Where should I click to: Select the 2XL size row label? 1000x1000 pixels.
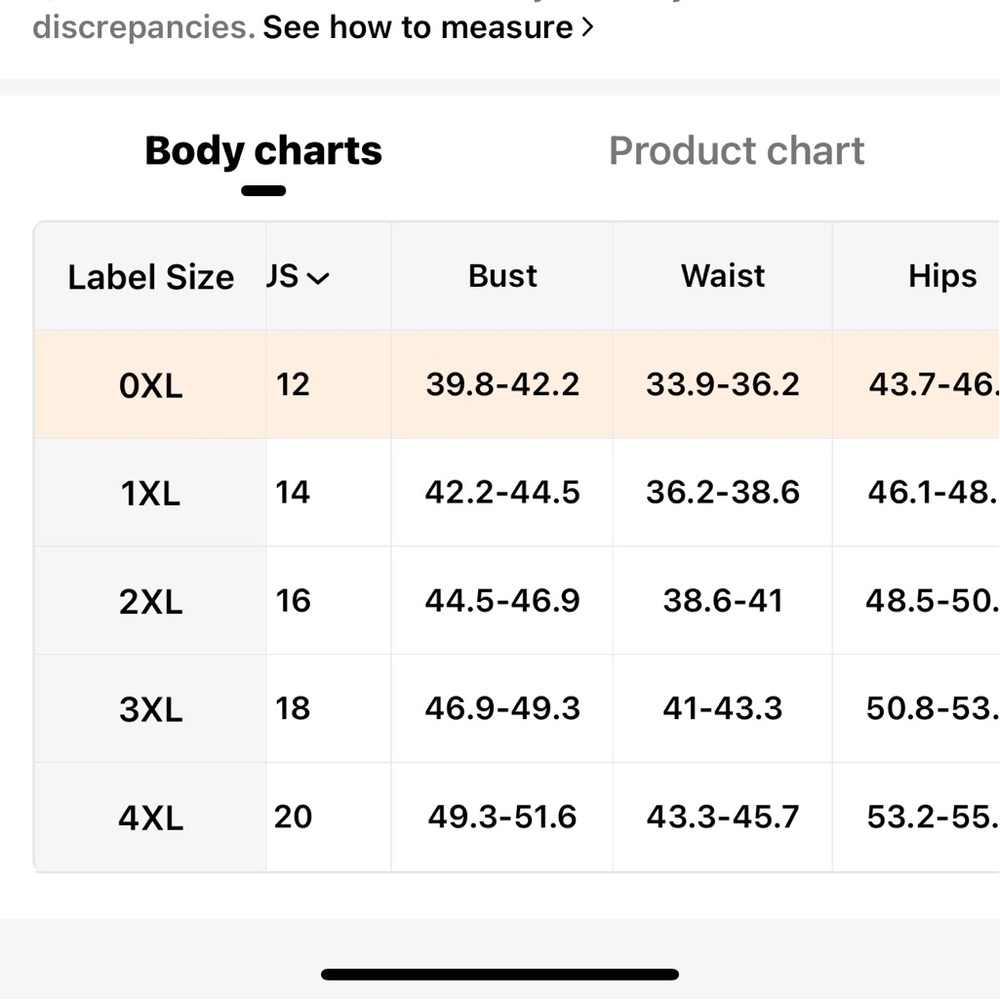point(151,601)
